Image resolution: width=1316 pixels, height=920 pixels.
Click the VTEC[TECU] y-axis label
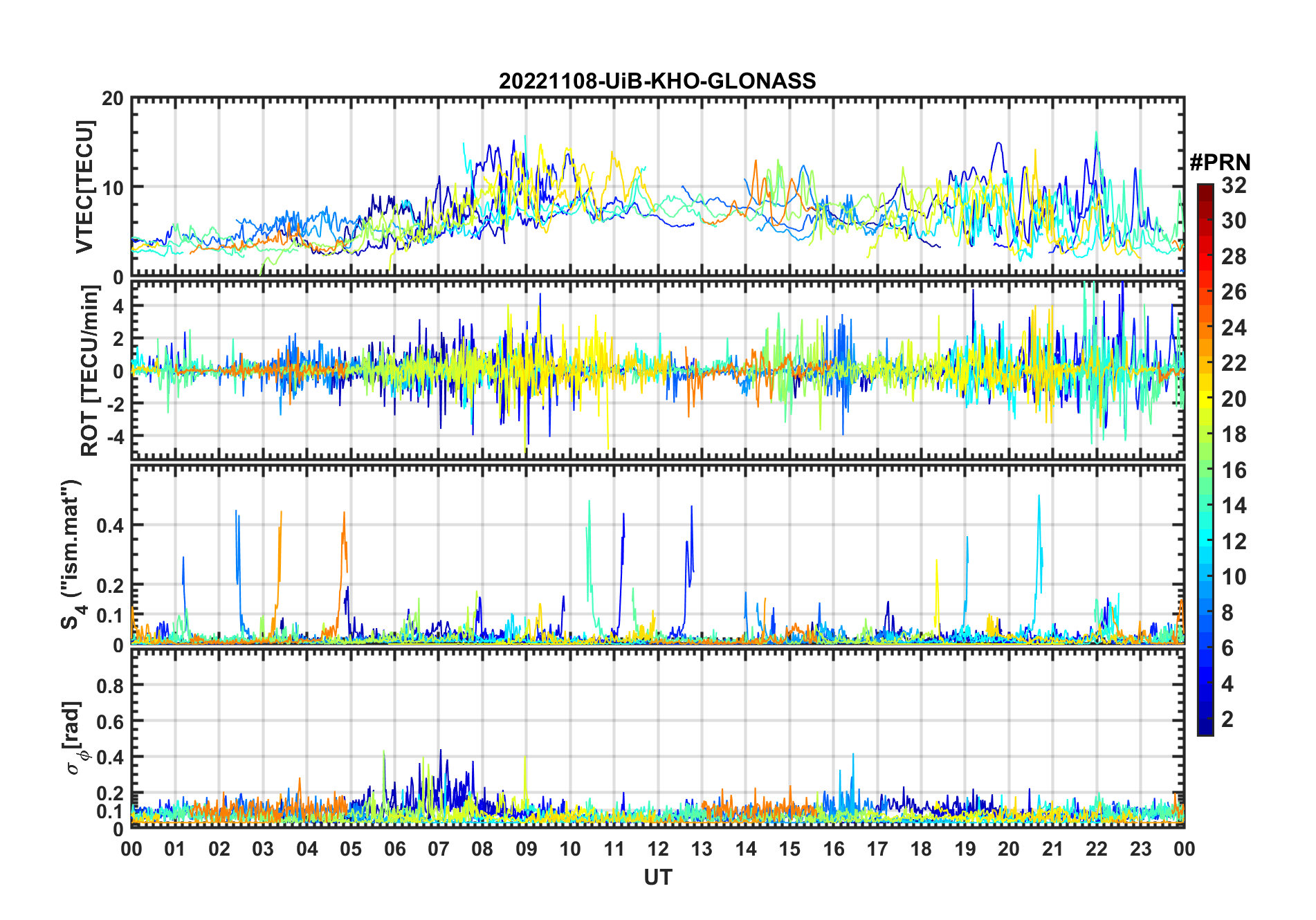[x=84, y=187]
